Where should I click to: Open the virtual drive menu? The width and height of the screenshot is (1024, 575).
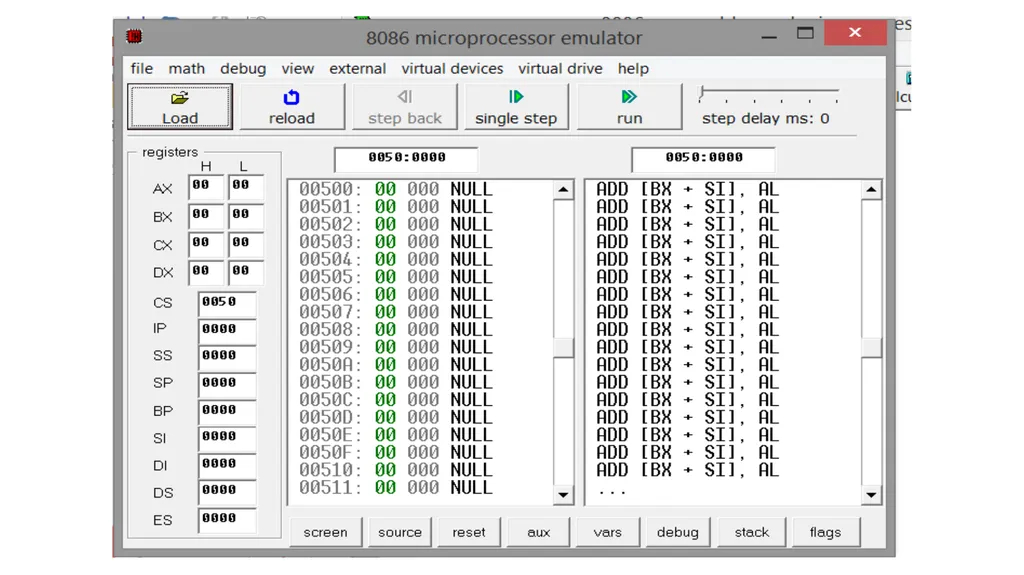click(560, 69)
